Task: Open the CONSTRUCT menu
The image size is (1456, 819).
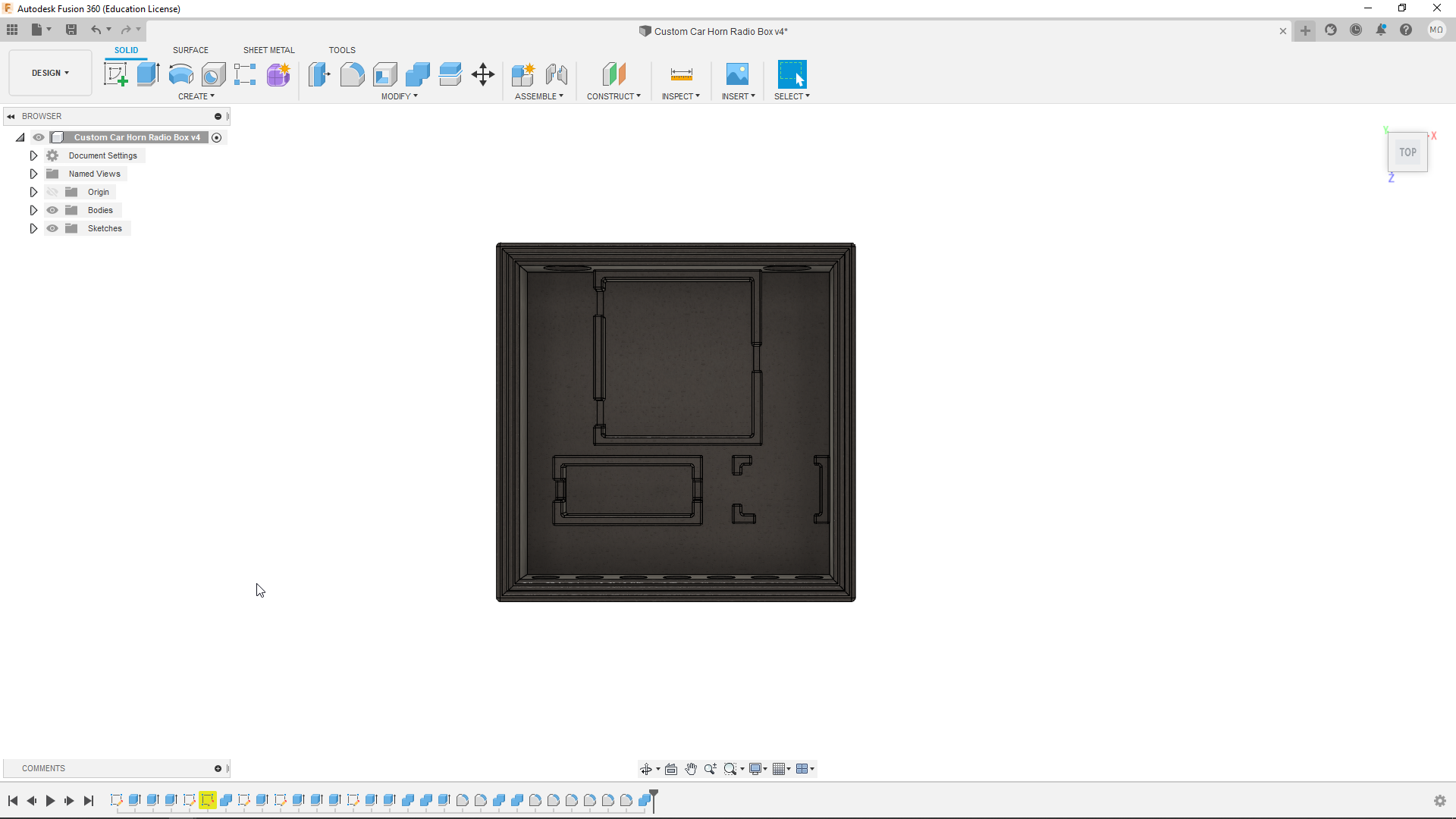Action: [613, 96]
